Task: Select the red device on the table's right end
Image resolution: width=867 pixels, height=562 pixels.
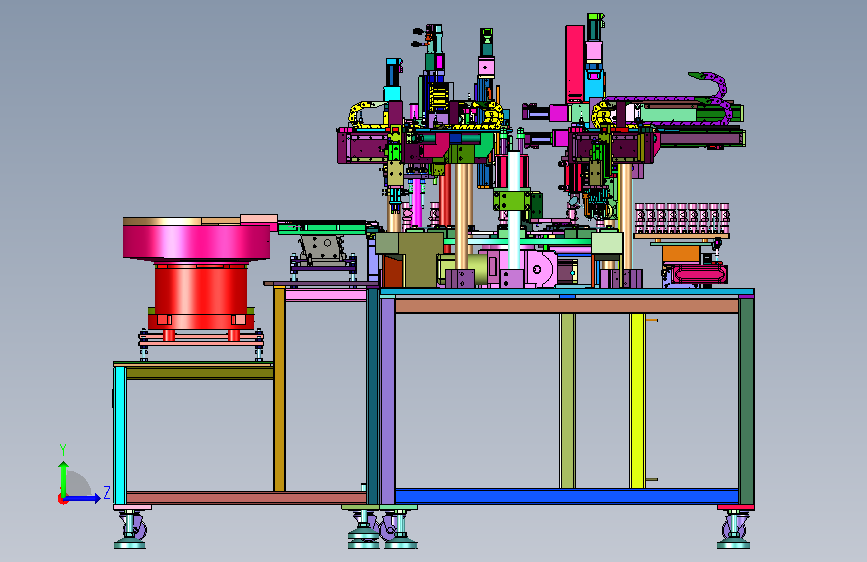Action: tap(698, 275)
